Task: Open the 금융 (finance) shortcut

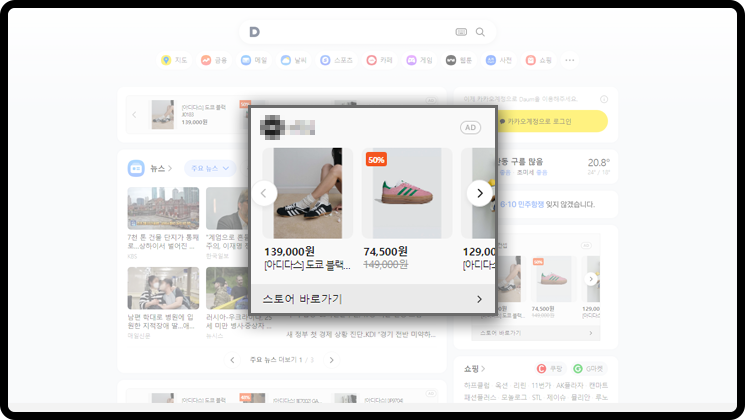Action: coord(214,60)
